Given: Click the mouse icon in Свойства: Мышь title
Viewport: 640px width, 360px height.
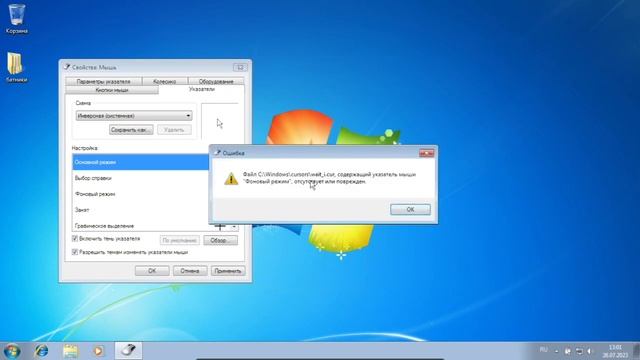Looking at the screenshot, I should (67, 67).
